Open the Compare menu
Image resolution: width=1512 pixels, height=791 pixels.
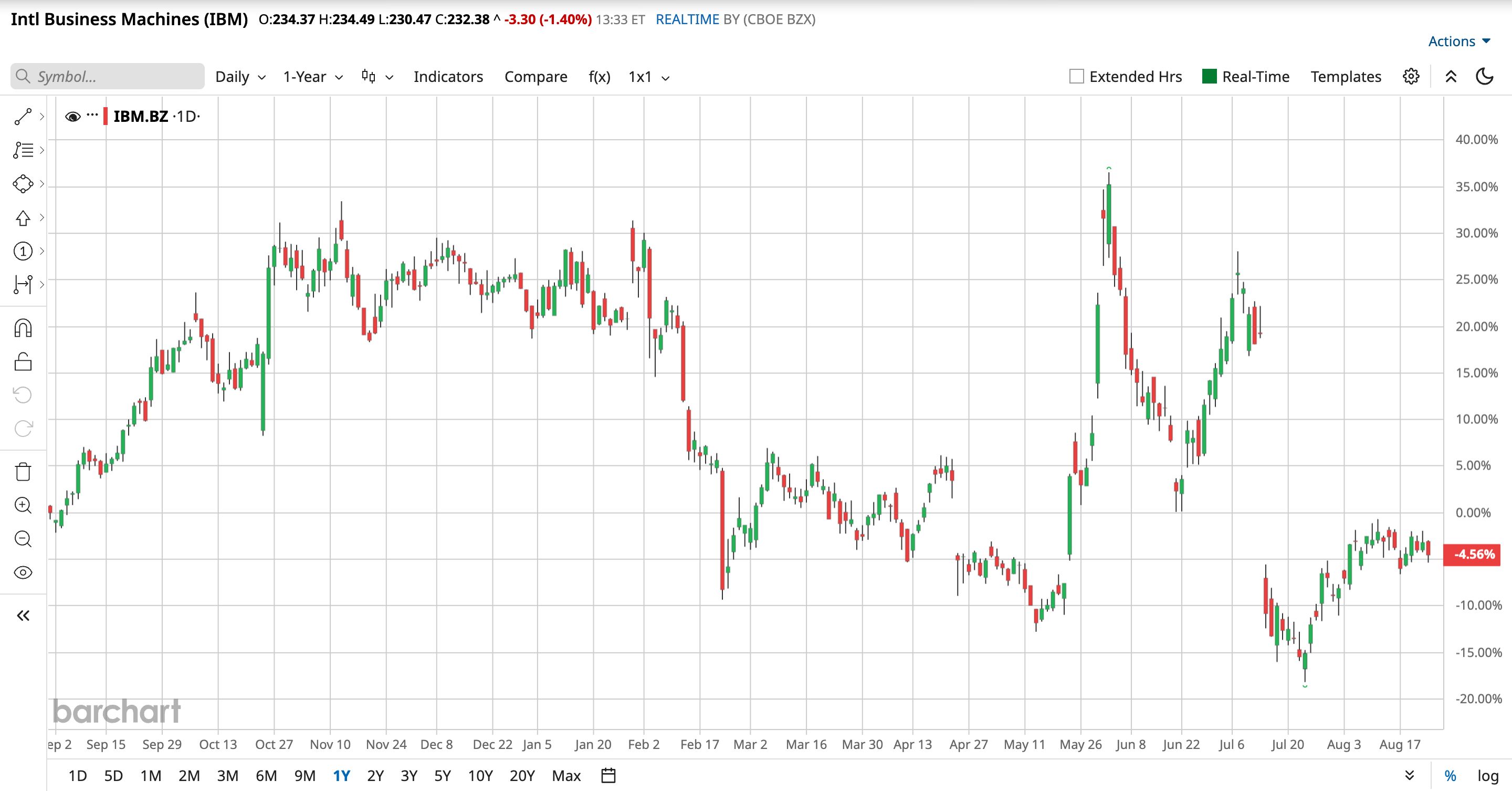click(536, 77)
